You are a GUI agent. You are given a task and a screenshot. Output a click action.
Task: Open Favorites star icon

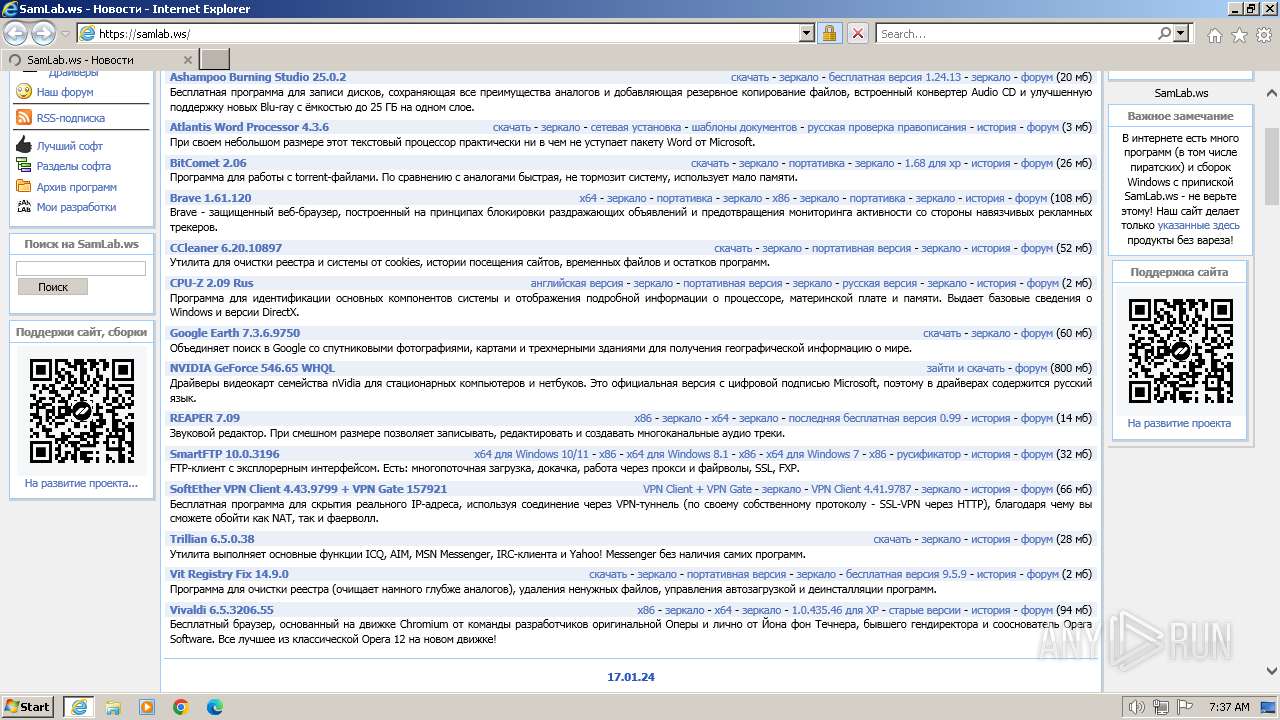[1239, 35]
